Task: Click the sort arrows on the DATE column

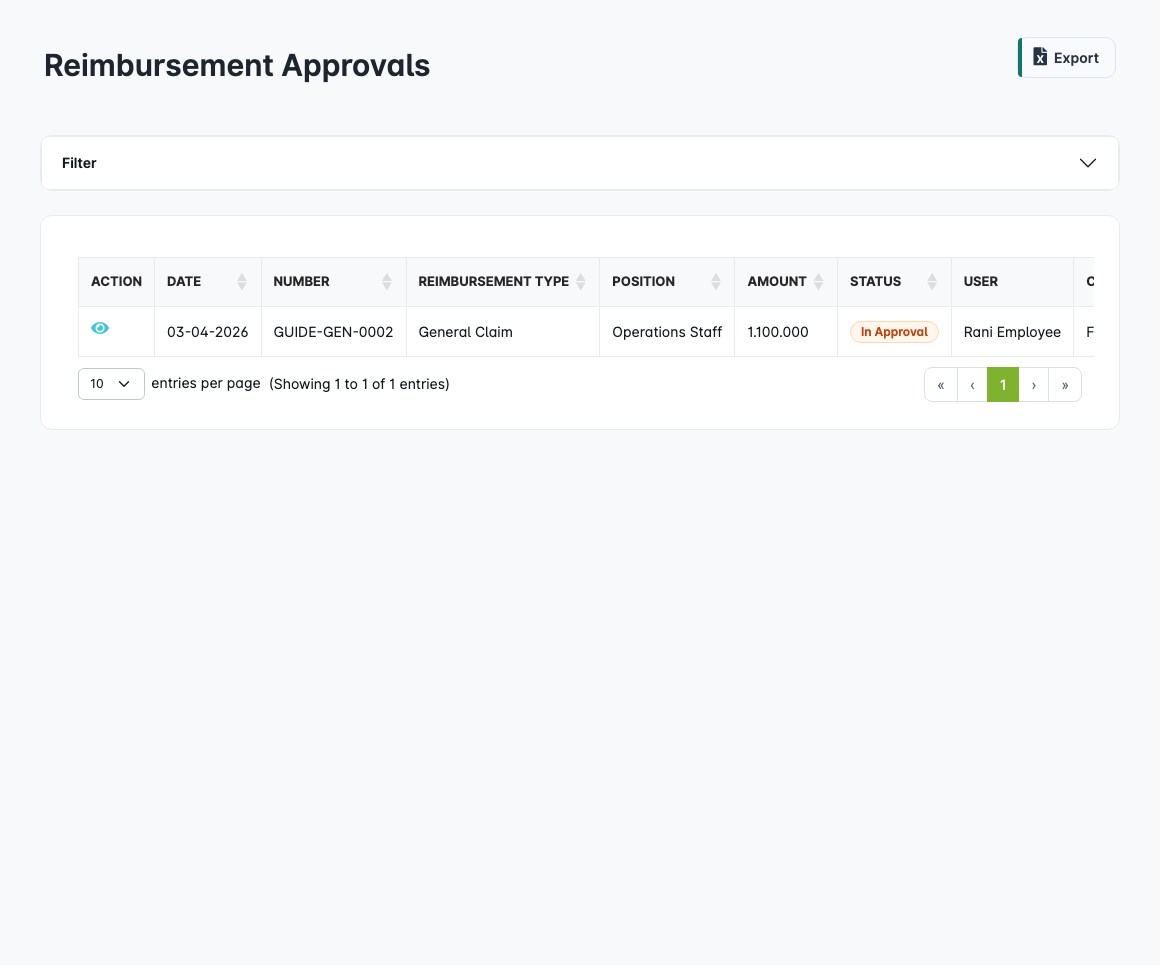Action: coord(243,281)
